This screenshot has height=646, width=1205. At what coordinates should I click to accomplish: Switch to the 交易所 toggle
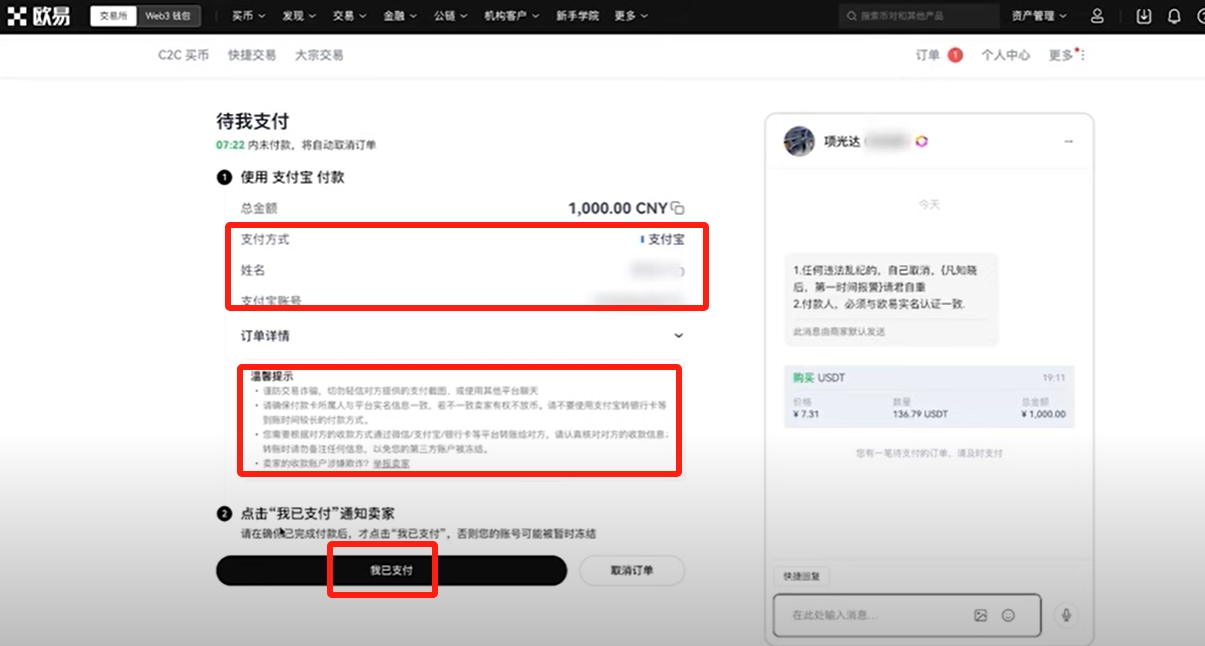coord(114,16)
